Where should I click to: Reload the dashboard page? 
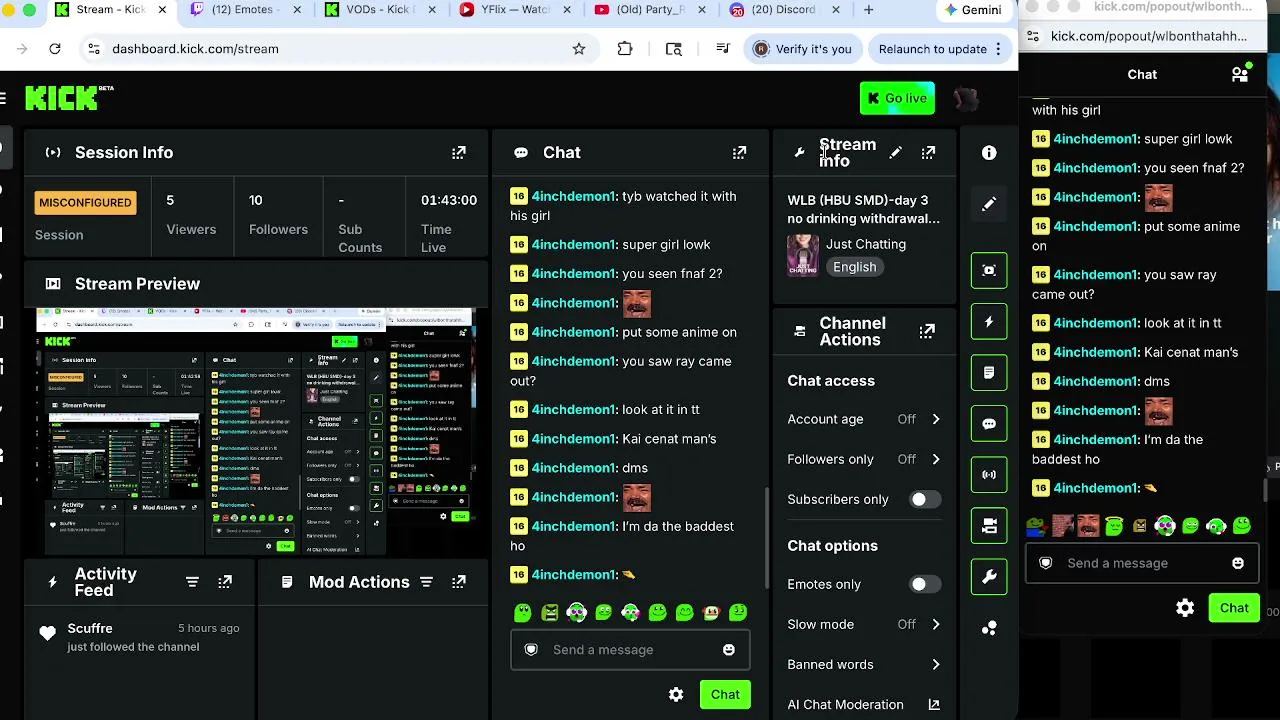click(x=55, y=49)
